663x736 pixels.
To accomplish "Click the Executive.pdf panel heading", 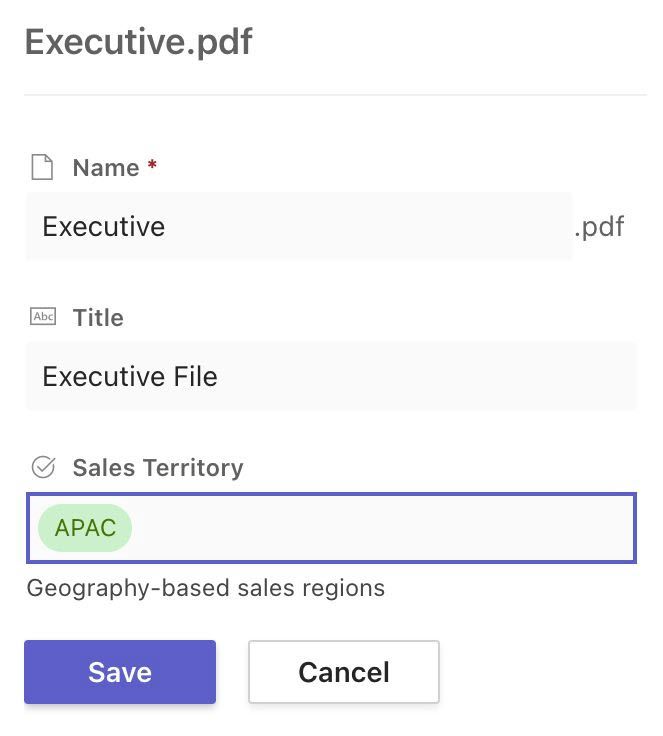I will [x=139, y=43].
